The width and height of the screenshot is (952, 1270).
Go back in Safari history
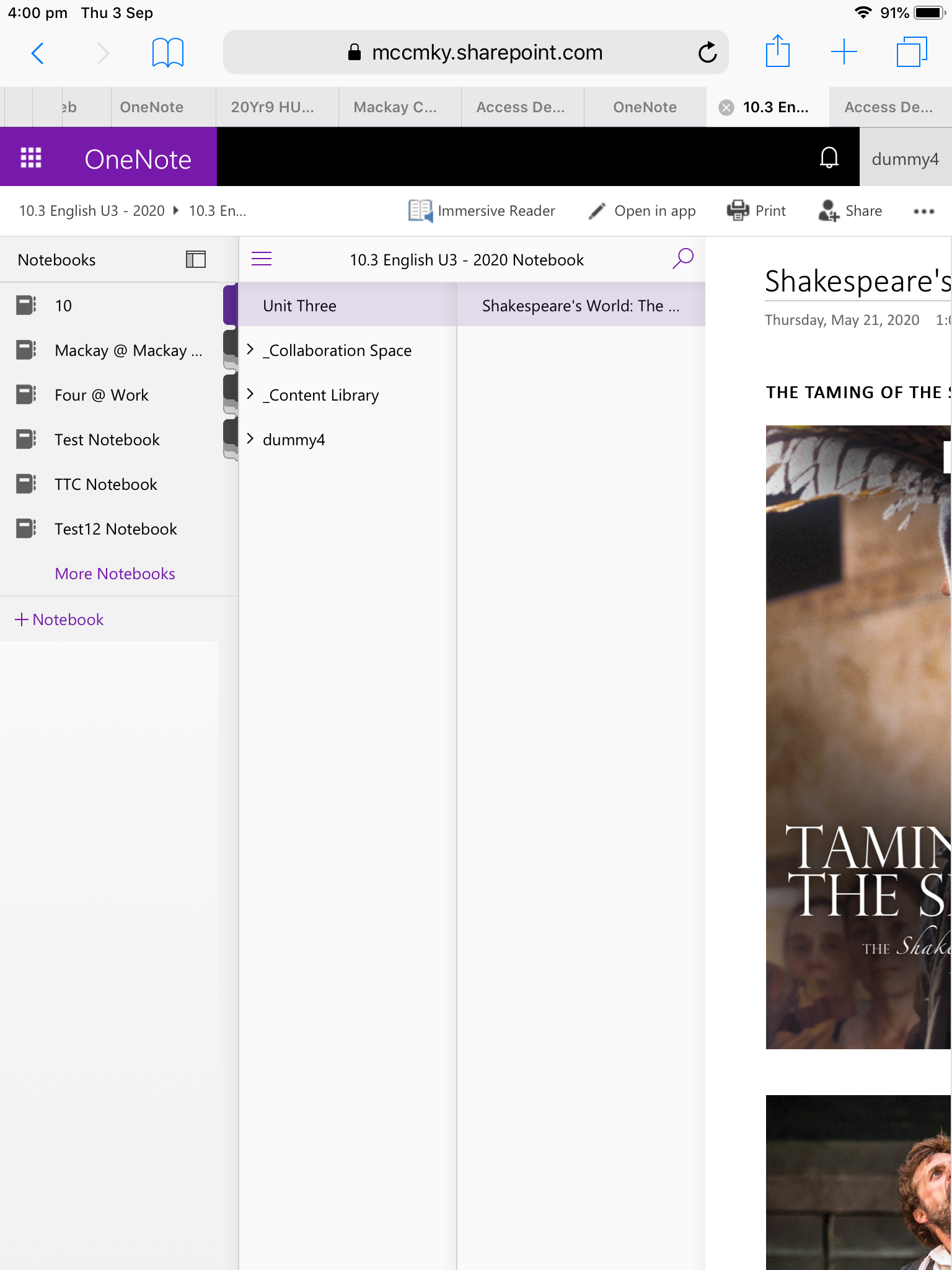(x=38, y=53)
